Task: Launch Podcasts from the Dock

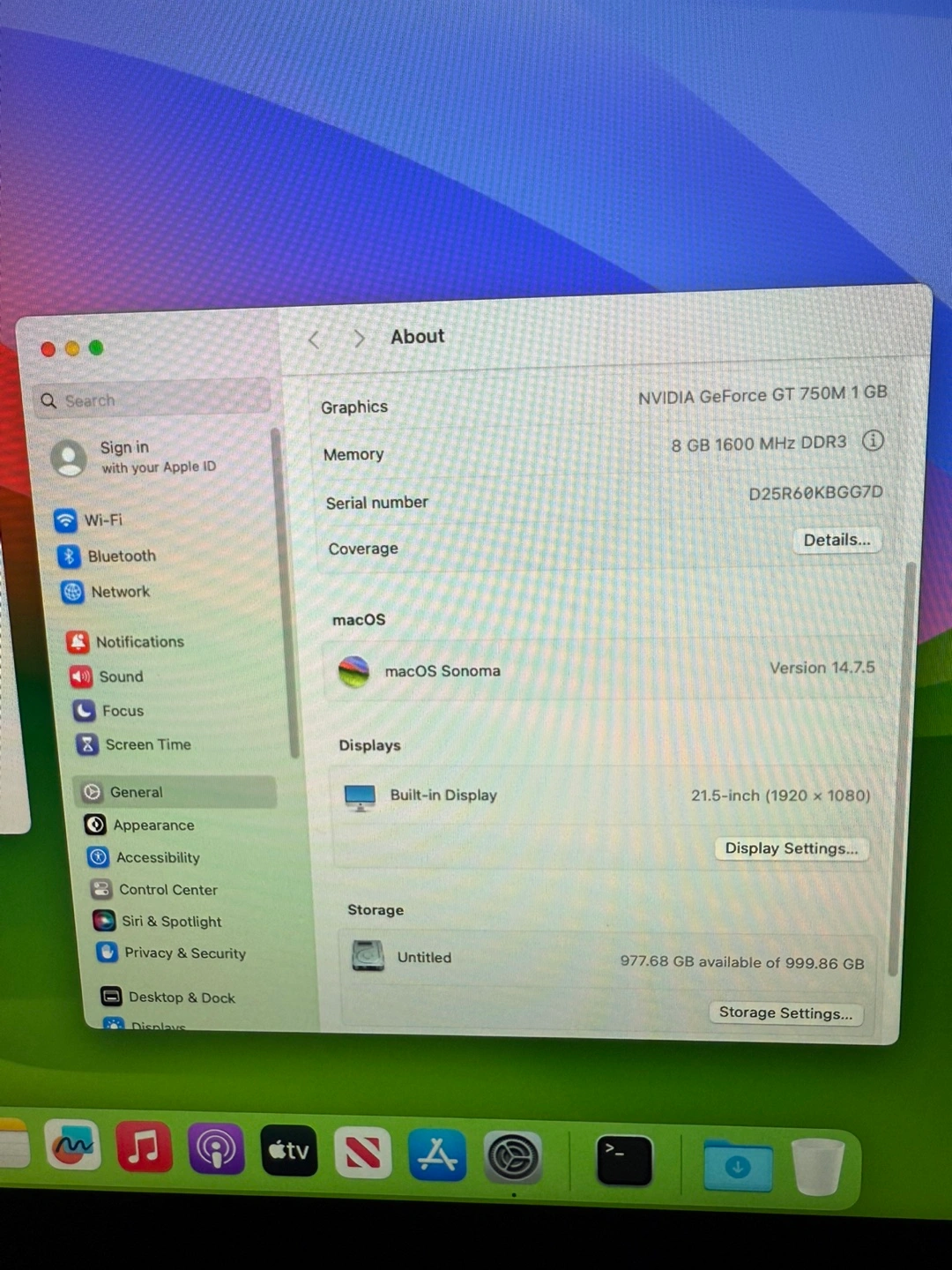Action: (x=216, y=1149)
